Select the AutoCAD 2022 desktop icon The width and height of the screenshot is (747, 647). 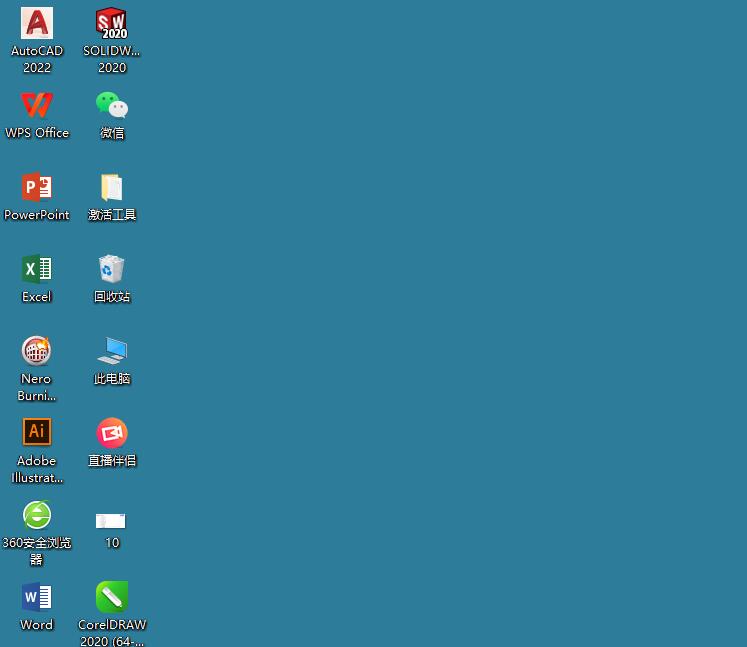[x=37, y=23]
